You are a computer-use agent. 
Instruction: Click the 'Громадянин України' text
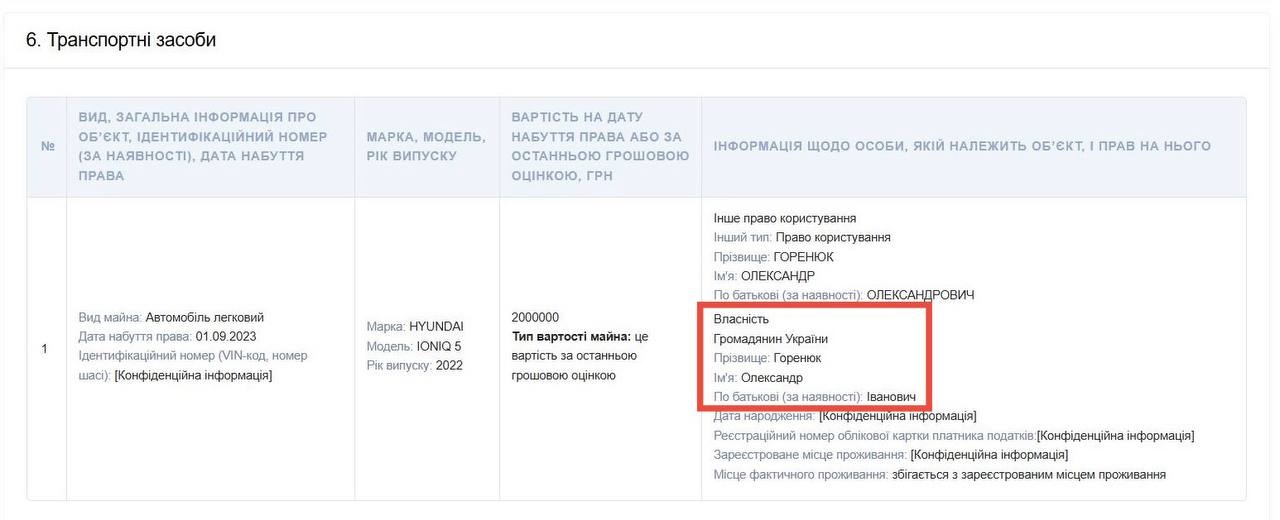(x=771, y=339)
